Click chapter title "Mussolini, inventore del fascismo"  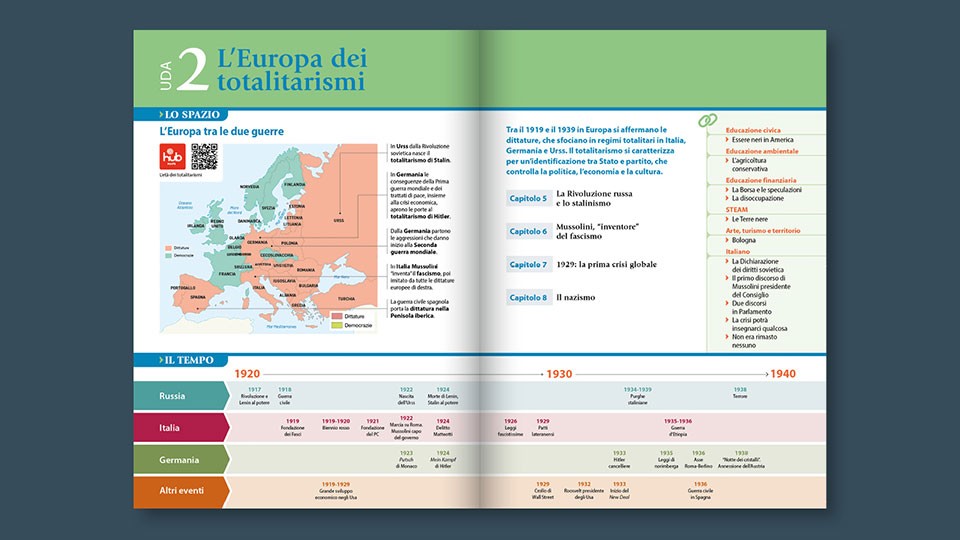click(598, 231)
